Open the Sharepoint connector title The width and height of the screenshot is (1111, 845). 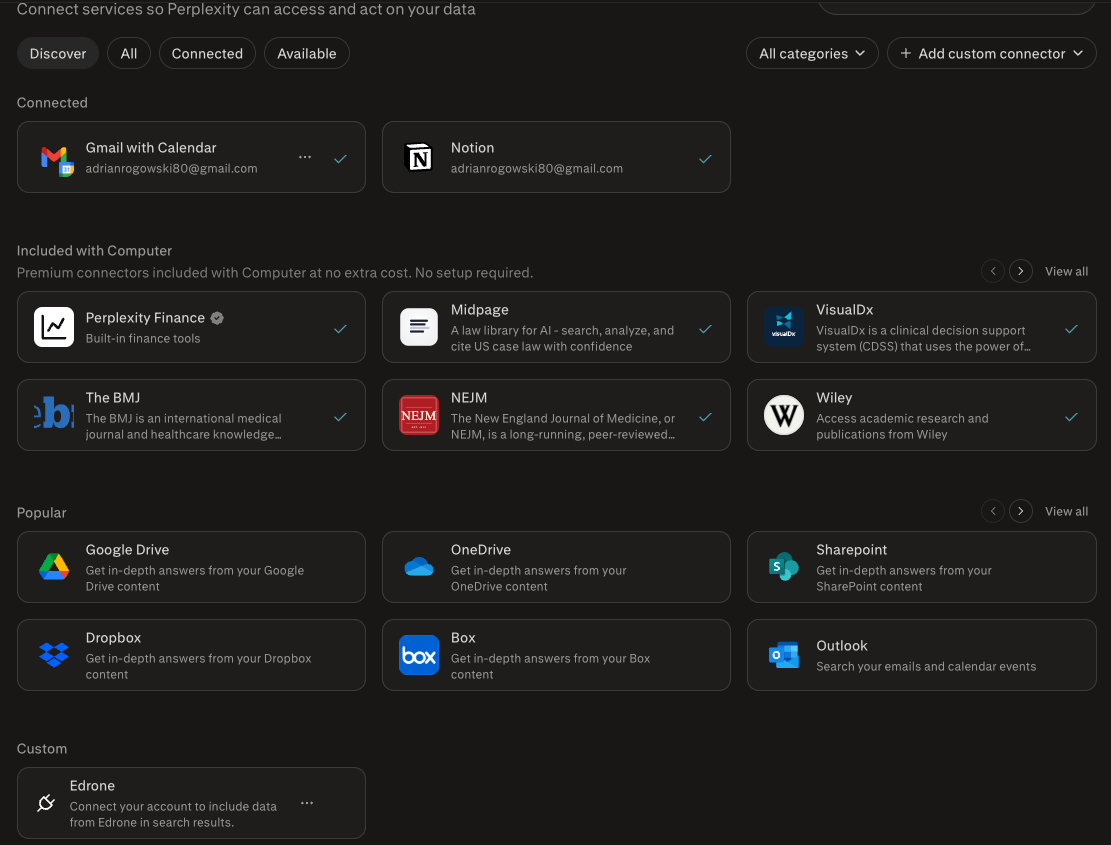[x=851, y=550]
